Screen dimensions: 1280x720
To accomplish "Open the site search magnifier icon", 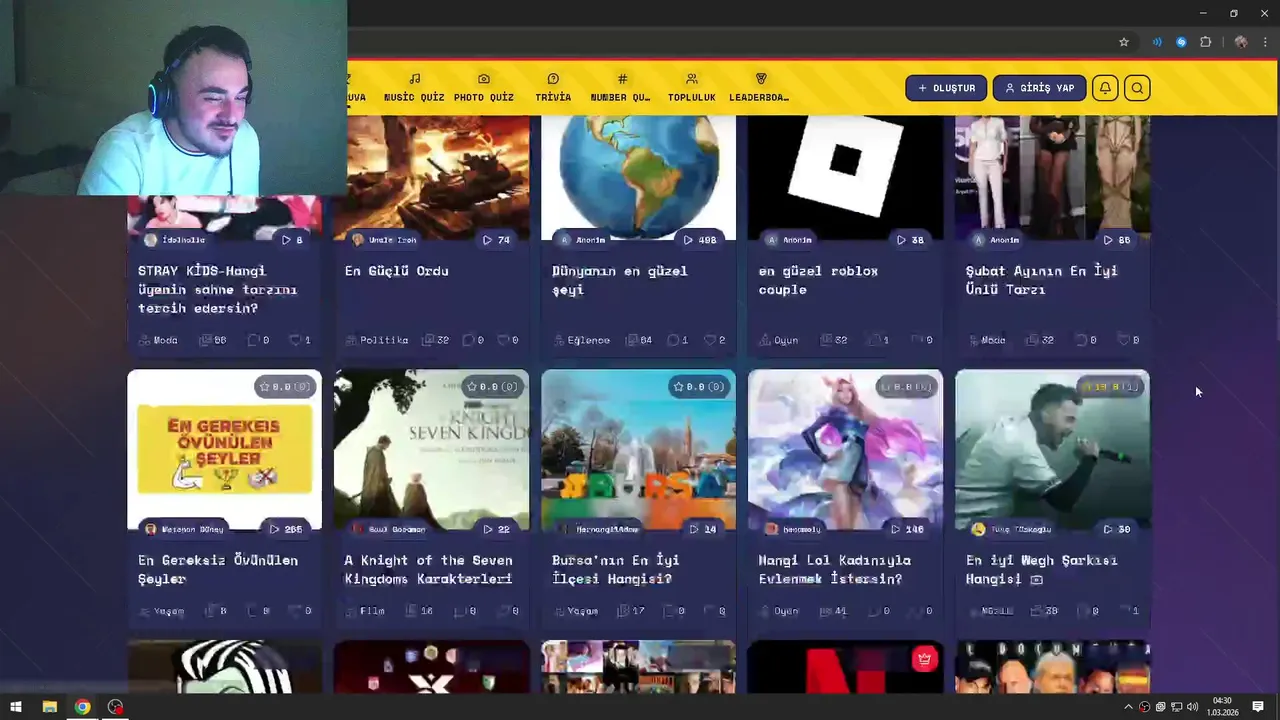I will click(1137, 88).
